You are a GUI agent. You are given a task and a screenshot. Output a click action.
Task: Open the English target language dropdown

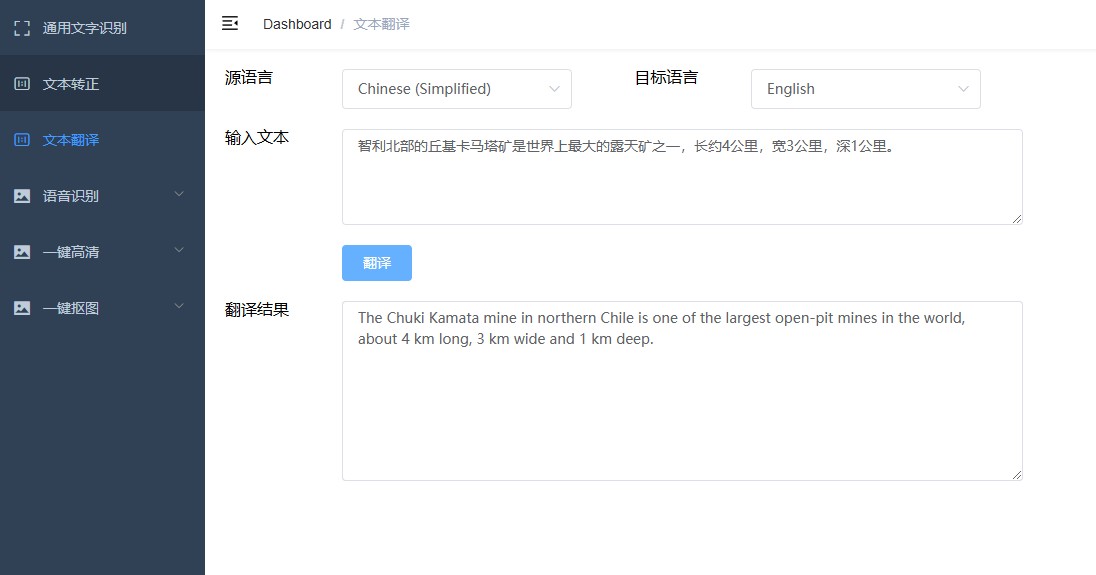(865, 89)
